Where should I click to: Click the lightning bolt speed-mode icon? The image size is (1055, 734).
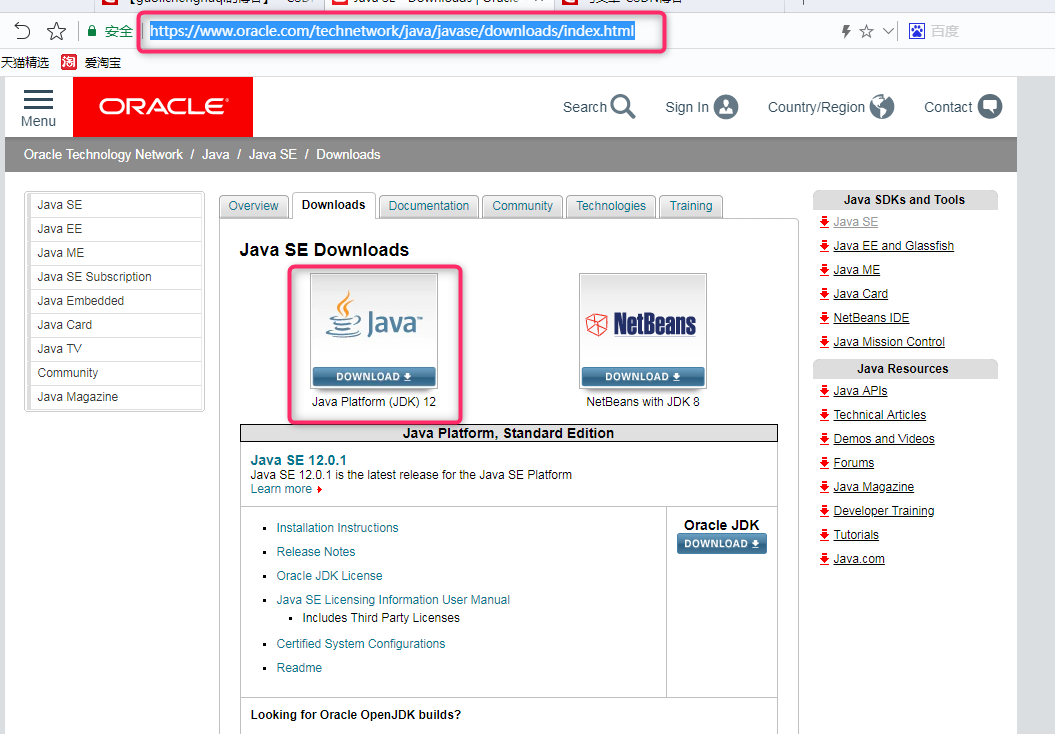846,31
